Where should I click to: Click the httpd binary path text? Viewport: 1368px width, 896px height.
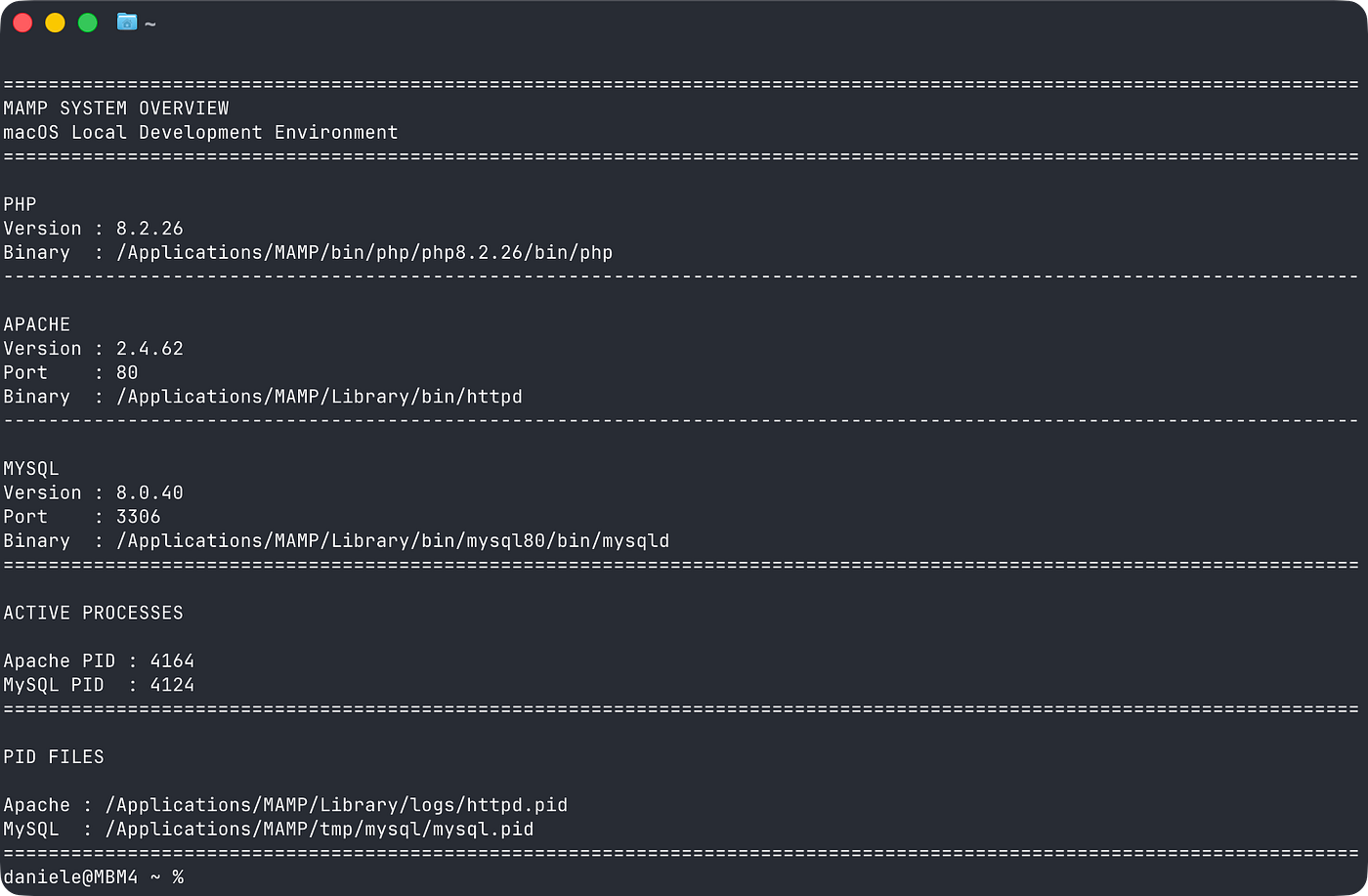320,397
